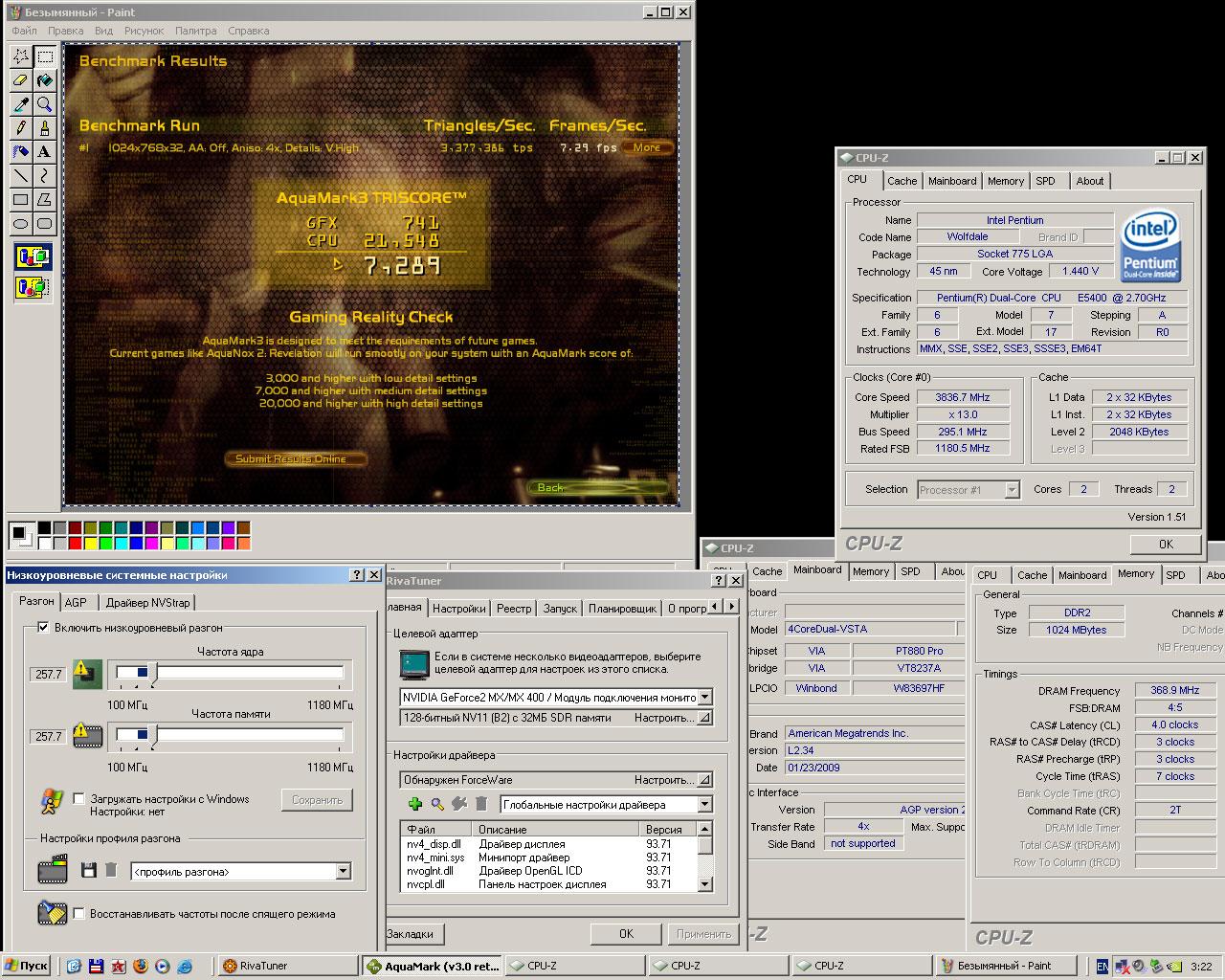Switch to the Cache tab in front CPU-Z
The image size is (1225, 980).
click(902, 181)
